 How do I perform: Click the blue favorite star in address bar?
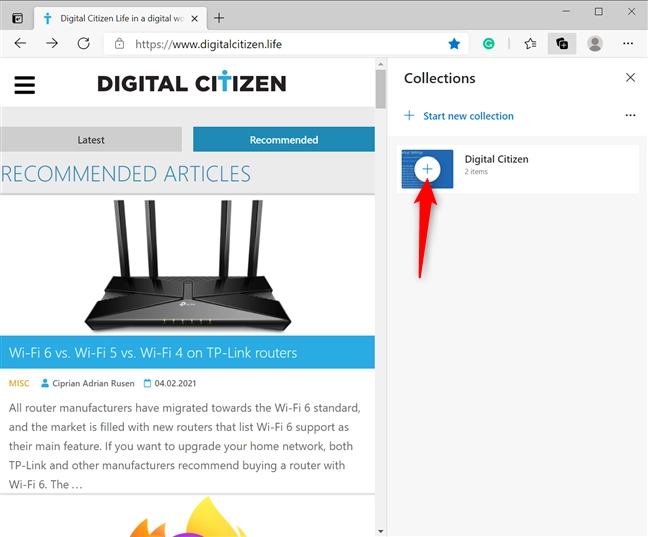tap(454, 43)
